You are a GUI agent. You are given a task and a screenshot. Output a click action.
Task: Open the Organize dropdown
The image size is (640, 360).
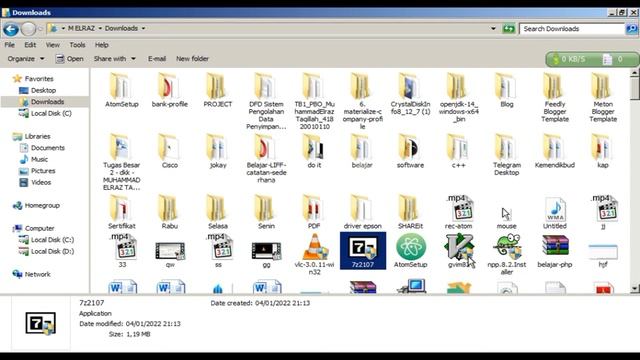(x=26, y=59)
